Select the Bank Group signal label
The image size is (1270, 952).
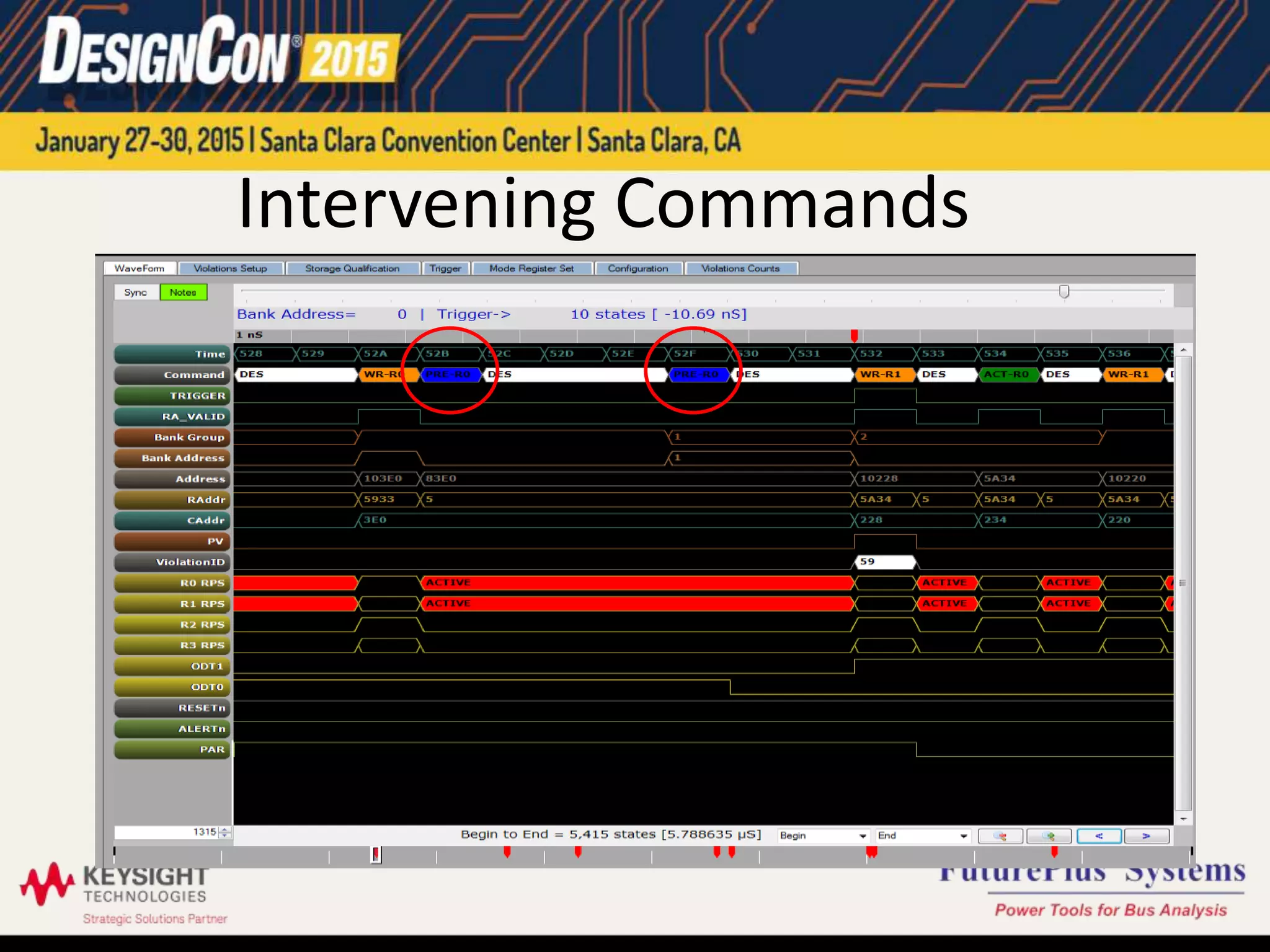[x=172, y=438]
